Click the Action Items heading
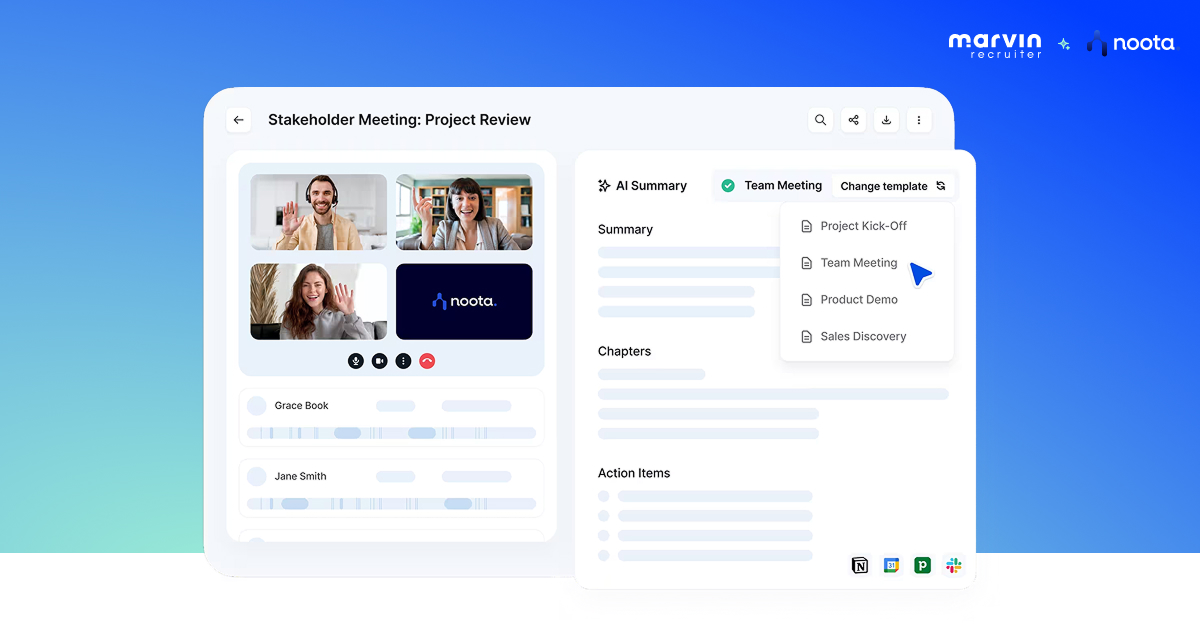The height and width of the screenshot is (630, 1200). point(634,474)
